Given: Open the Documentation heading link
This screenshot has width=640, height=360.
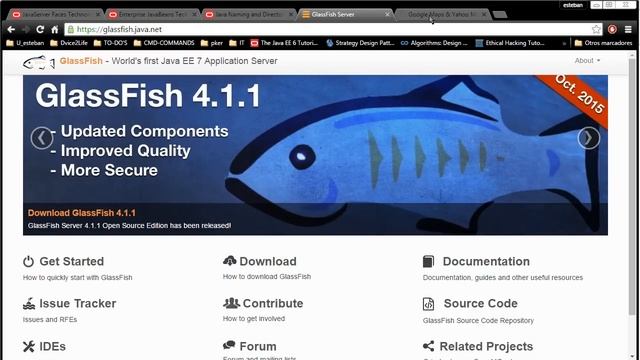Looking at the screenshot, I should [486, 262].
